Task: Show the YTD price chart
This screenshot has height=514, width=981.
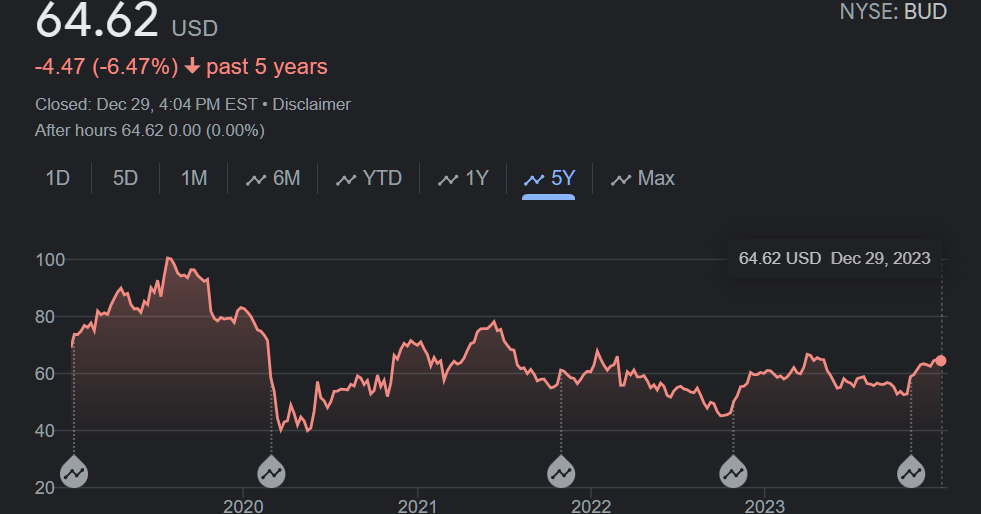Action: pyautogui.click(x=369, y=178)
